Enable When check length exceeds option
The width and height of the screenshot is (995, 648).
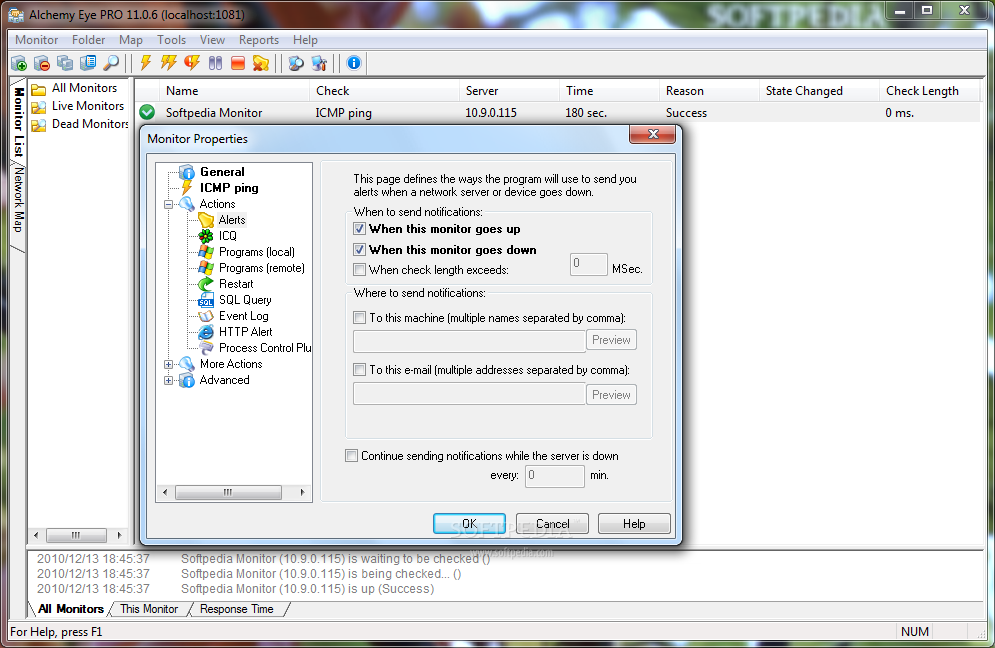click(359, 270)
